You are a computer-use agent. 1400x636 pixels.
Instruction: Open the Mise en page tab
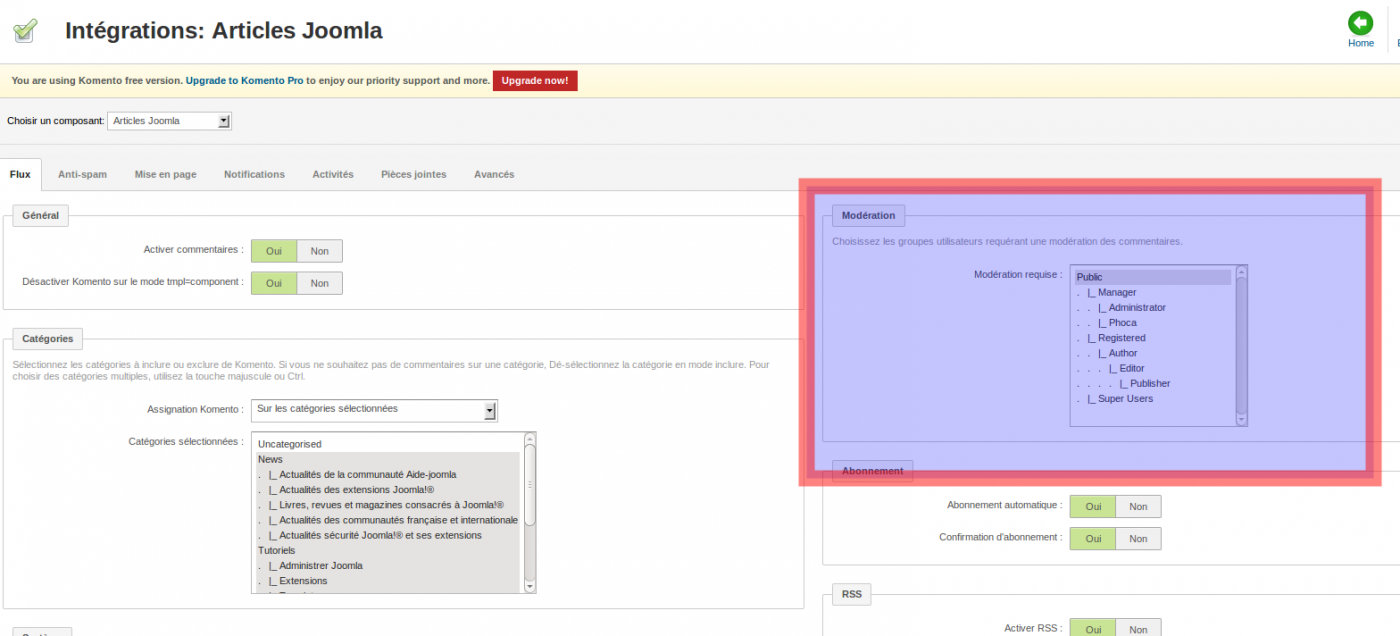[x=165, y=174]
